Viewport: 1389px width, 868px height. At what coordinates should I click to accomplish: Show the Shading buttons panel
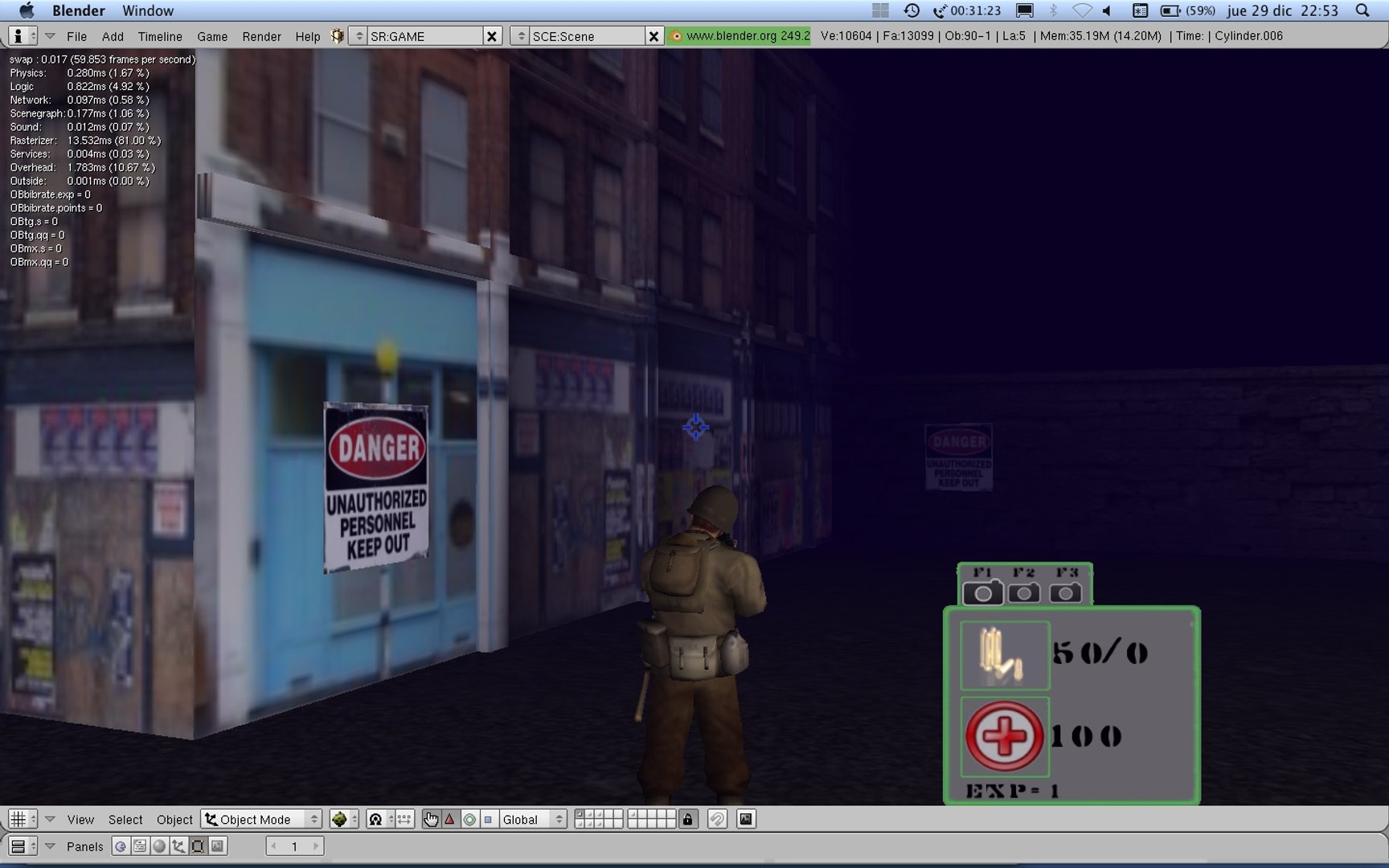(x=159, y=846)
